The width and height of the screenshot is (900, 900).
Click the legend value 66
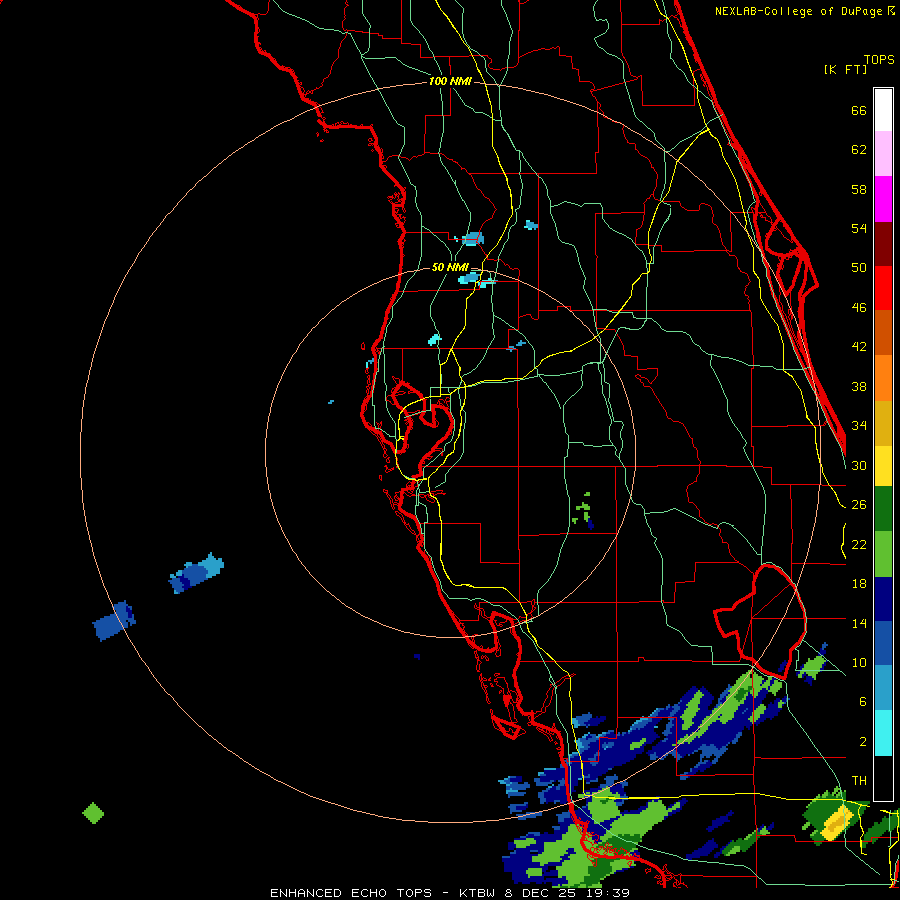pyautogui.click(x=859, y=111)
